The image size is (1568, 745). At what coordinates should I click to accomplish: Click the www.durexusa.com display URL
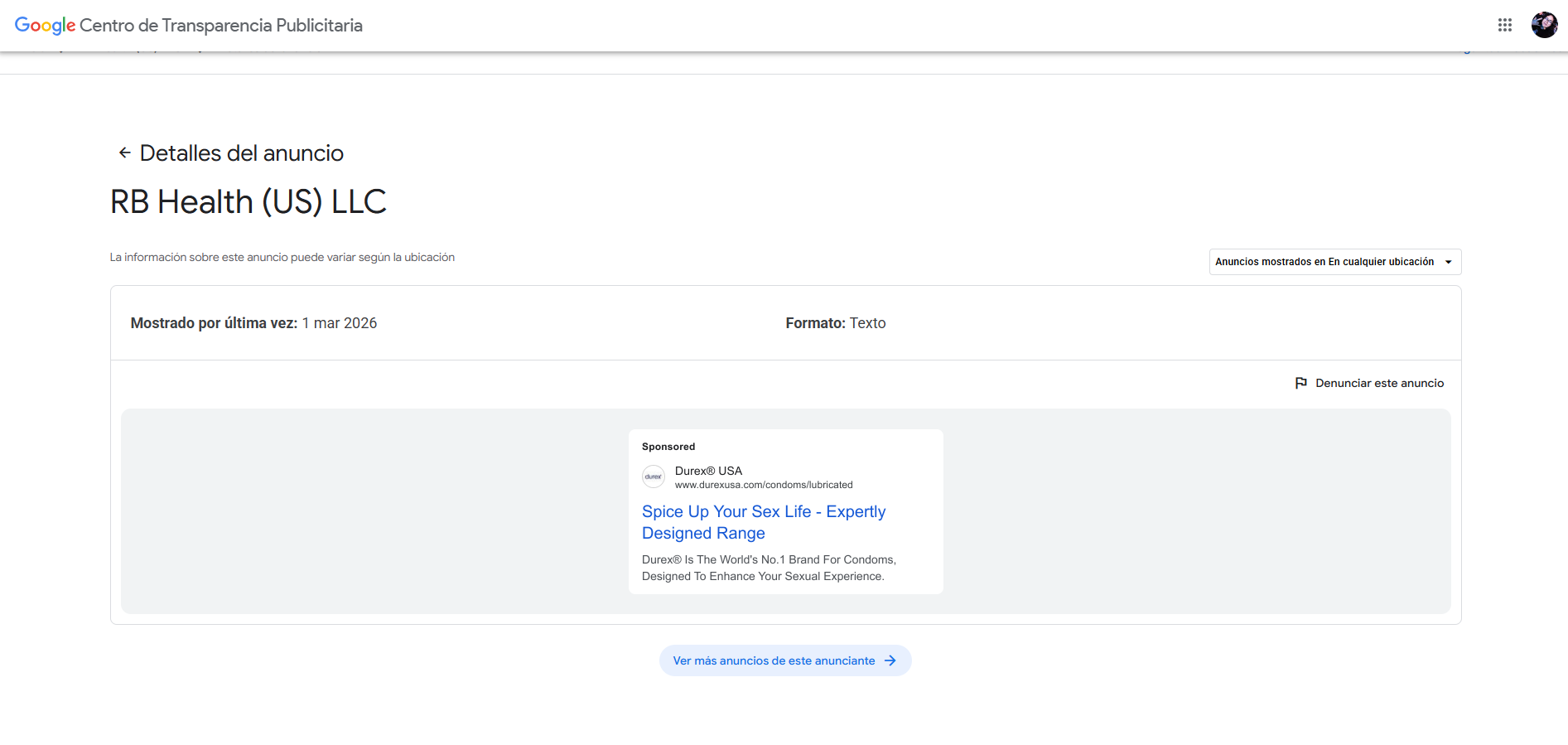763,485
